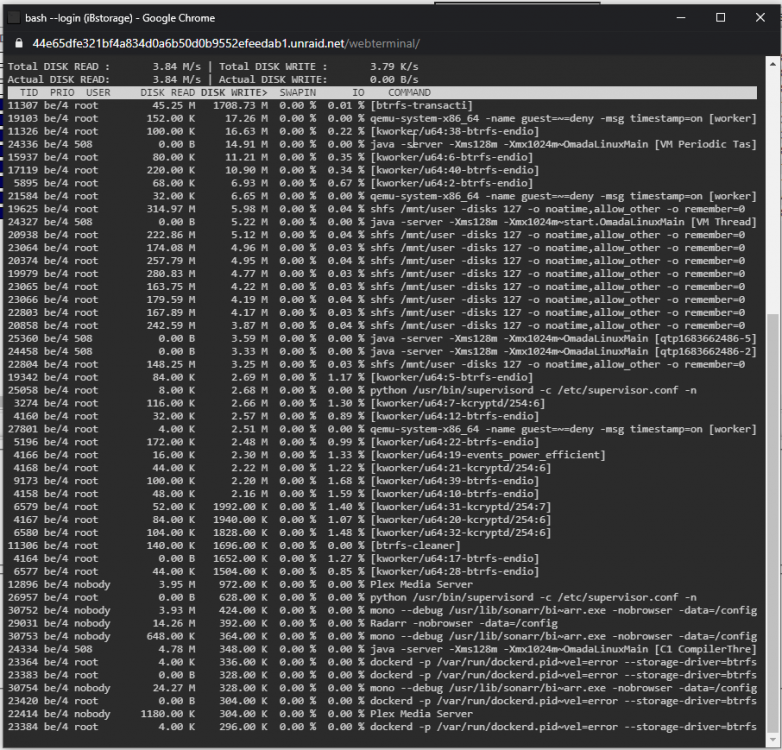Click the 1708.73 M disk write value
The height and width of the screenshot is (750, 782).
240,105
